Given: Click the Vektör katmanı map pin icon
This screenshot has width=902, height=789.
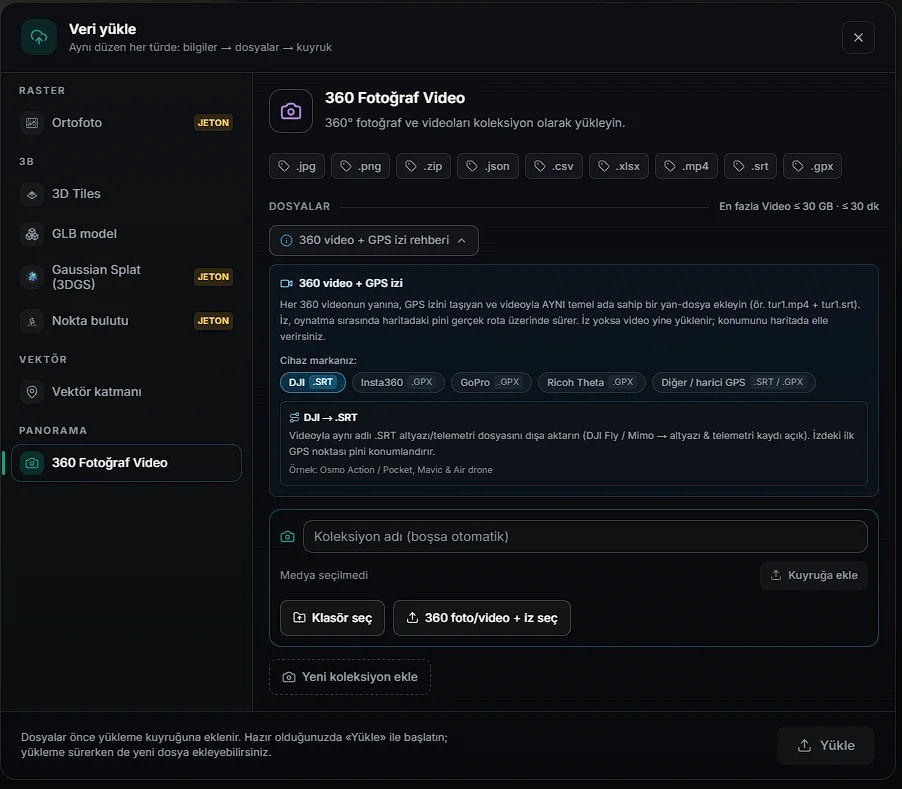Looking at the screenshot, I should click(32, 392).
